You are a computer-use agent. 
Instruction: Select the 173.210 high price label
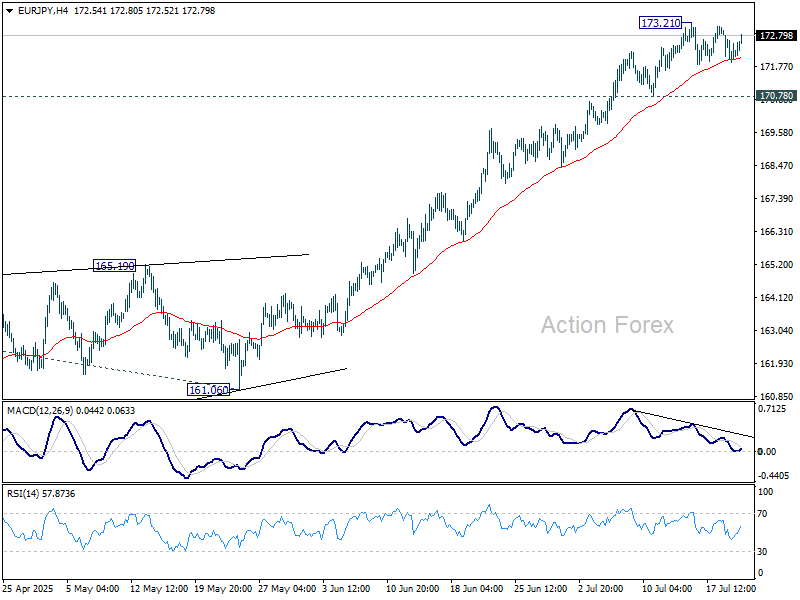click(x=660, y=22)
